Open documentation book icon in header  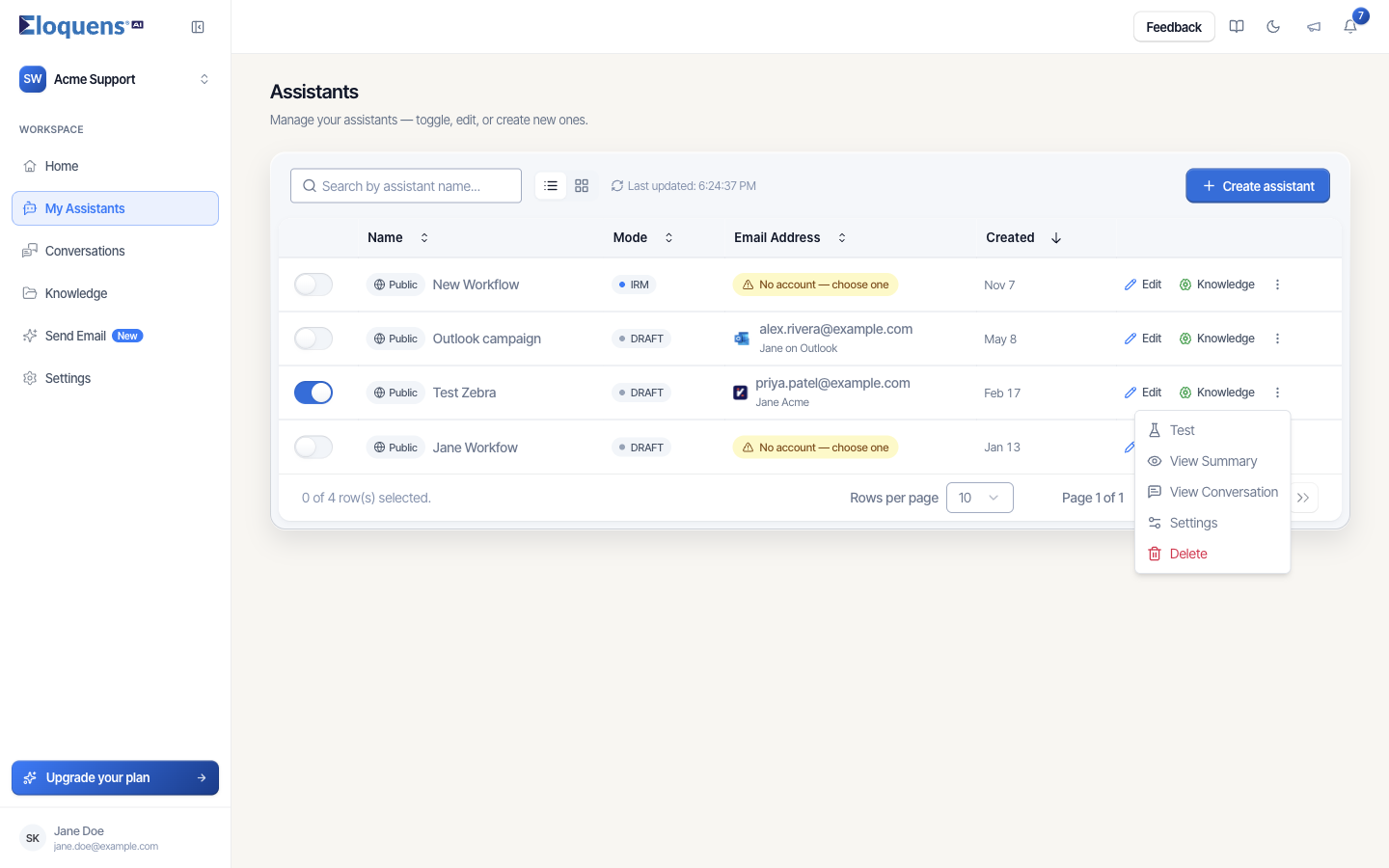coord(1237,27)
